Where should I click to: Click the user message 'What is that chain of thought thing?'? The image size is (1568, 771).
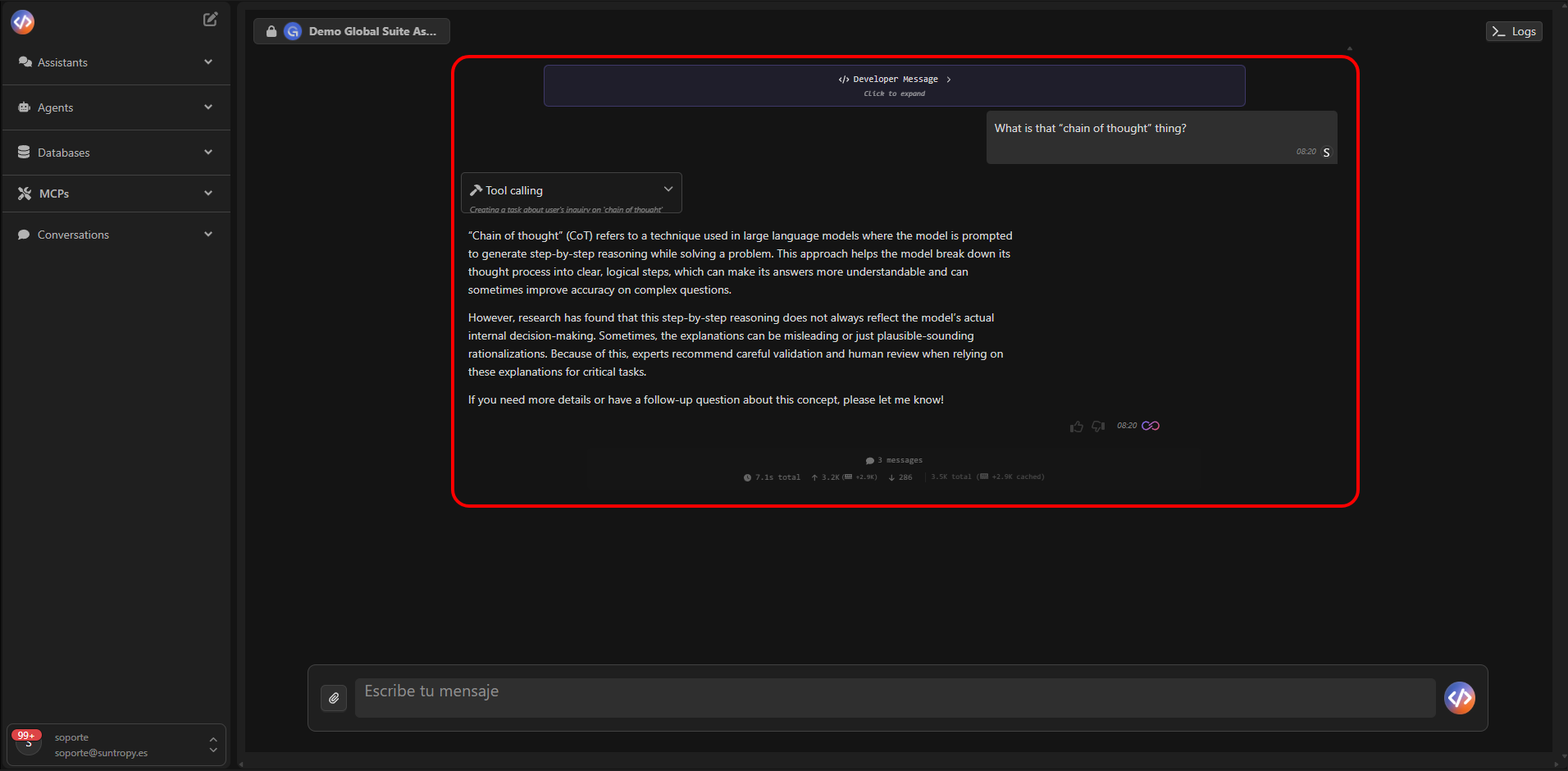click(x=1090, y=129)
